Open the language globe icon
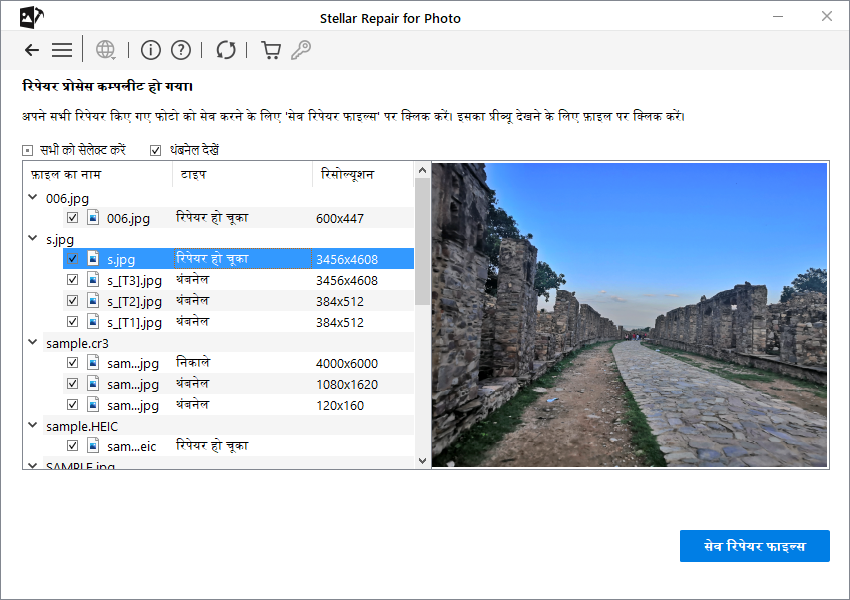Screen dimensions: 850x600 pyautogui.click(x=105, y=50)
